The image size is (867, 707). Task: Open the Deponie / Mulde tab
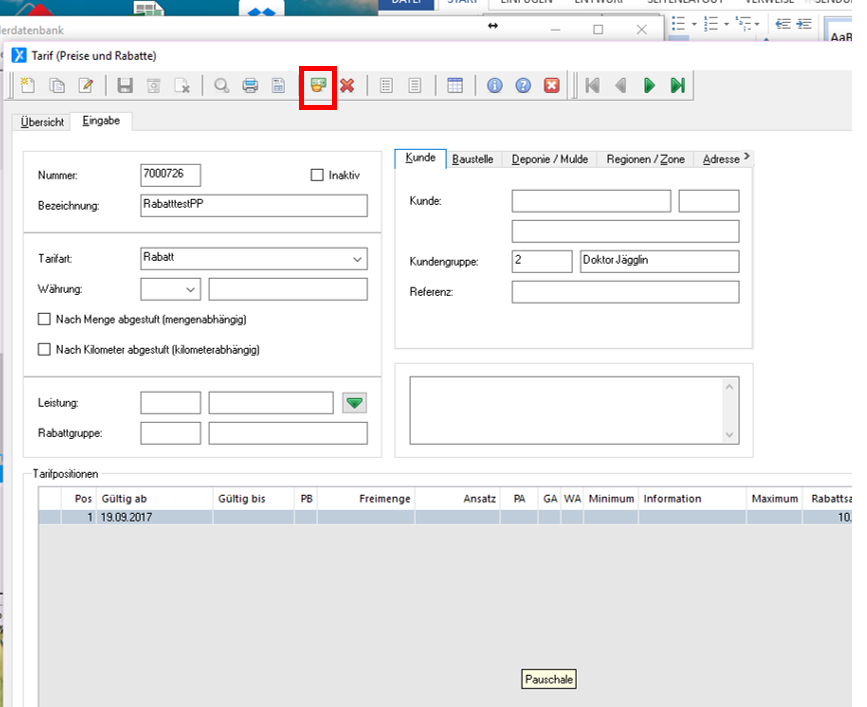(x=550, y=159)
